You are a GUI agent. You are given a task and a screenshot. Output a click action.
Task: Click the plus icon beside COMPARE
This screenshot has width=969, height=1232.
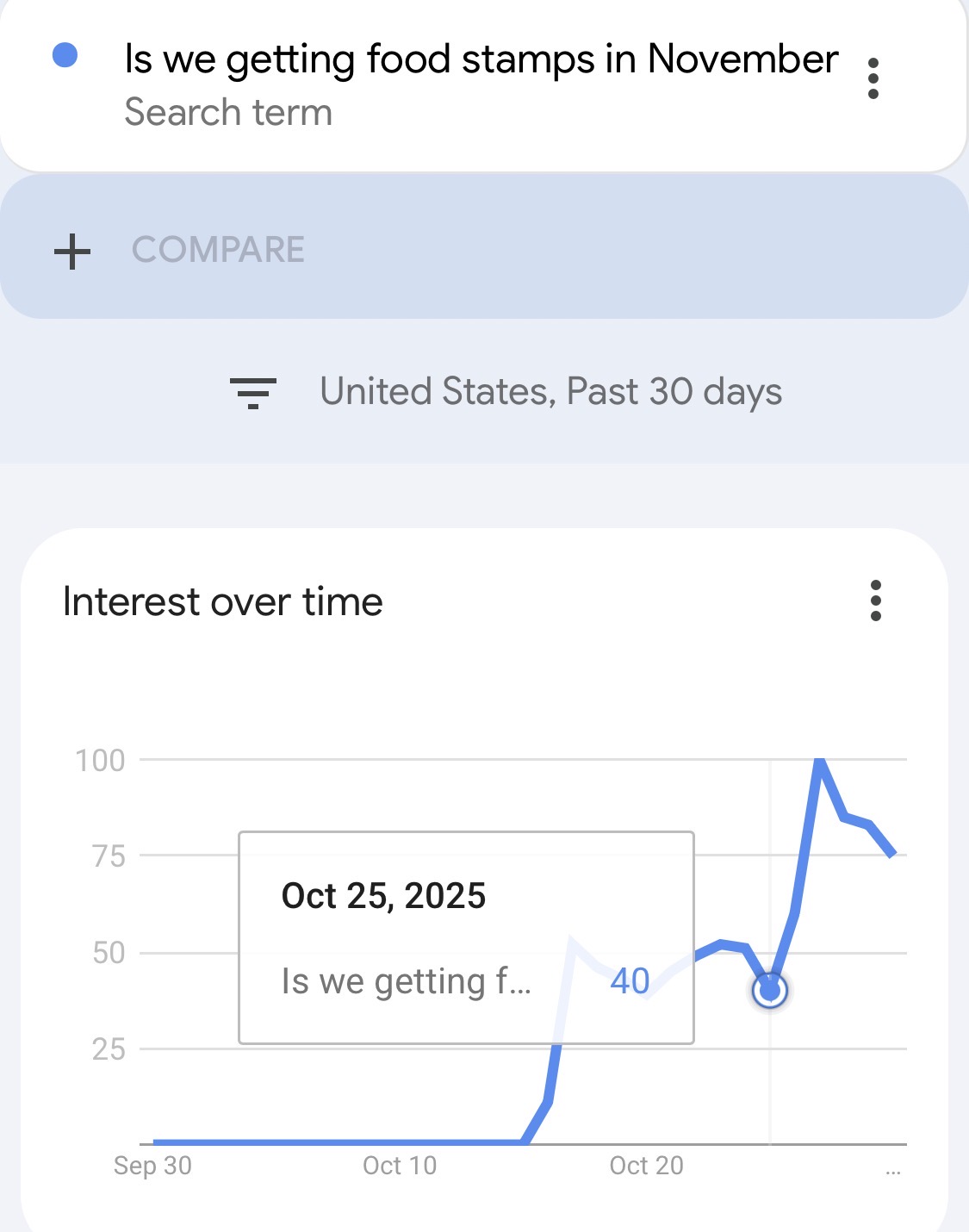coord(72,251)
